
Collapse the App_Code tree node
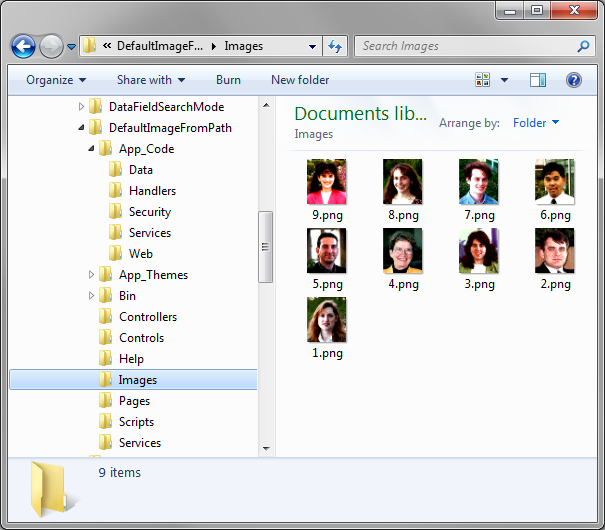coord(93,149)
